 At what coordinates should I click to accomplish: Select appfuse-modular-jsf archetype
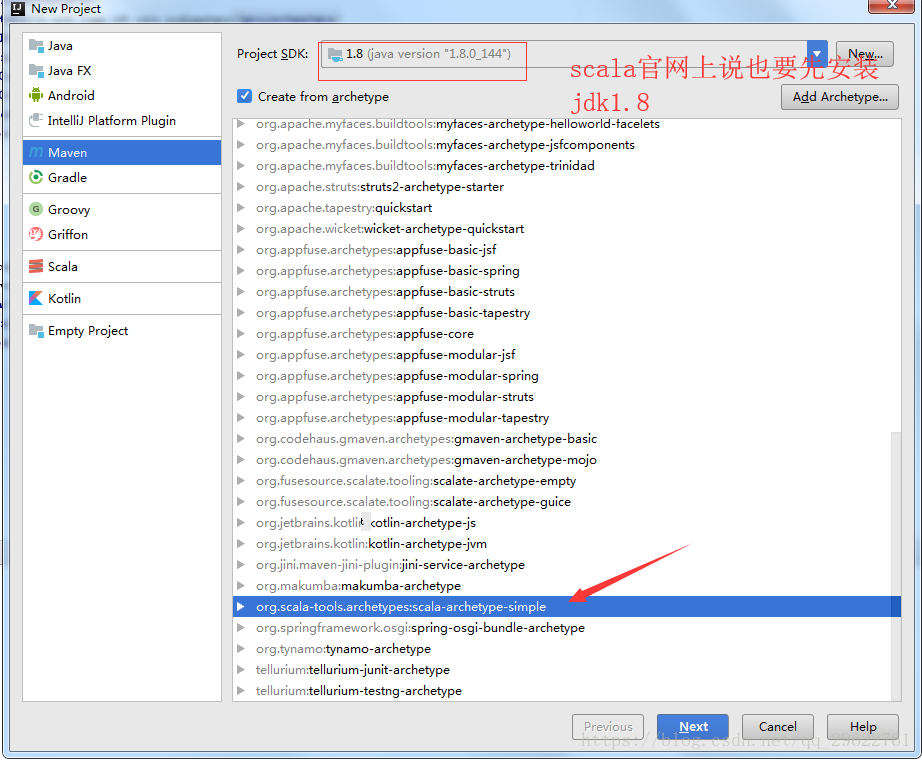pos(567,355)
